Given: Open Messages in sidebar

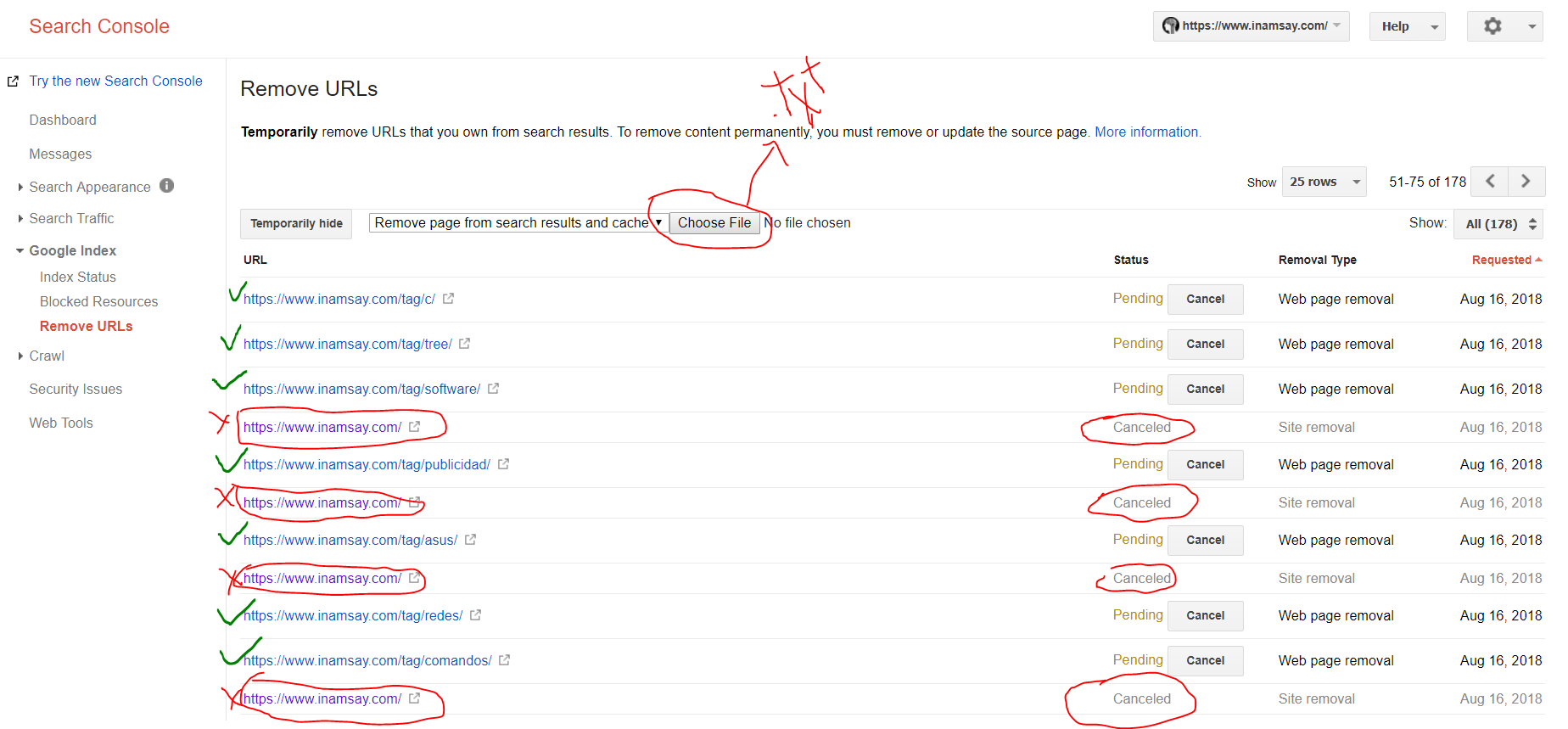Looking at the screenshot, I should tap(60, 154).
